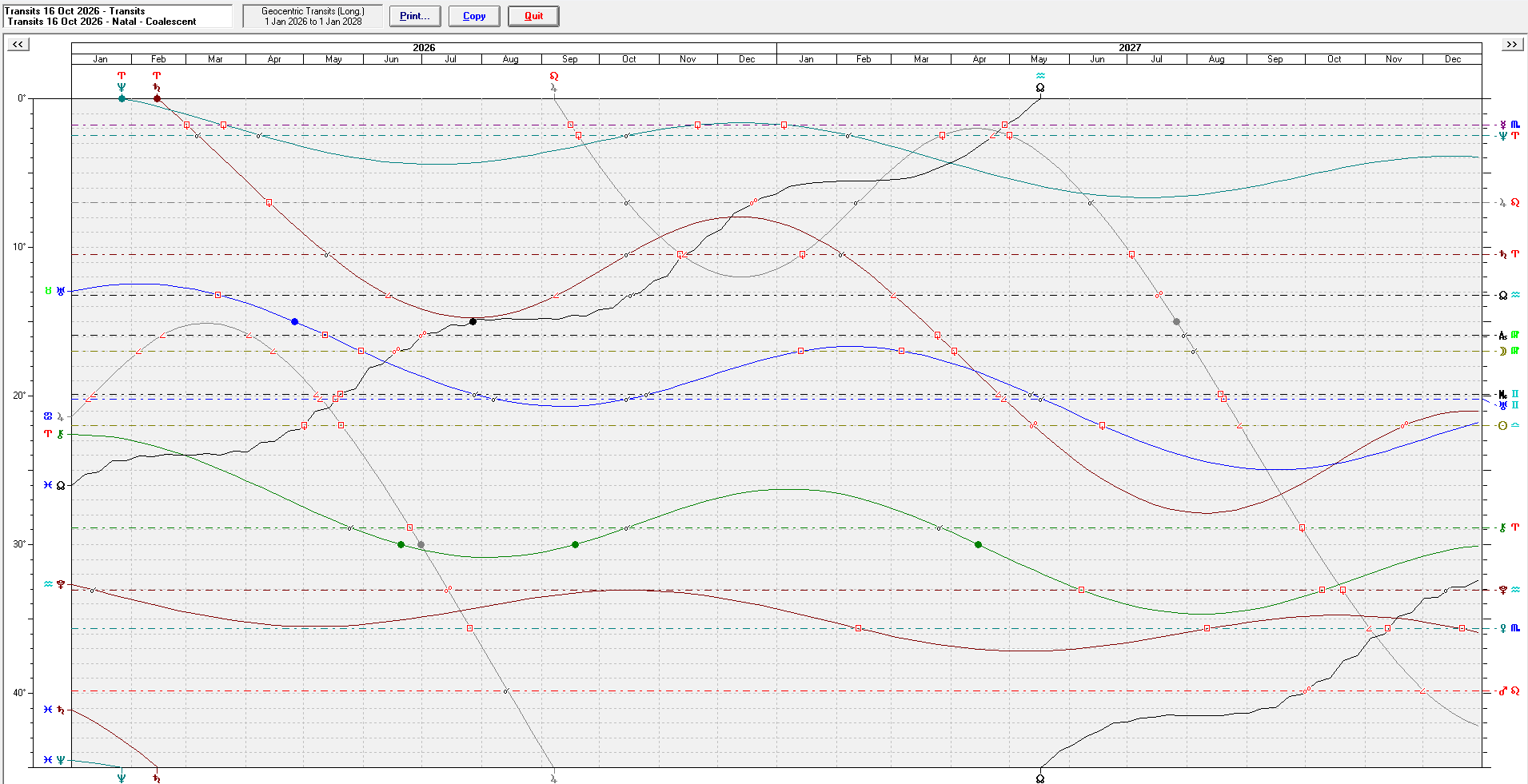Select natal Neptune in Aries label at right
The width and height of the screenshot is (1528, 784).
tap(1509, 136)
